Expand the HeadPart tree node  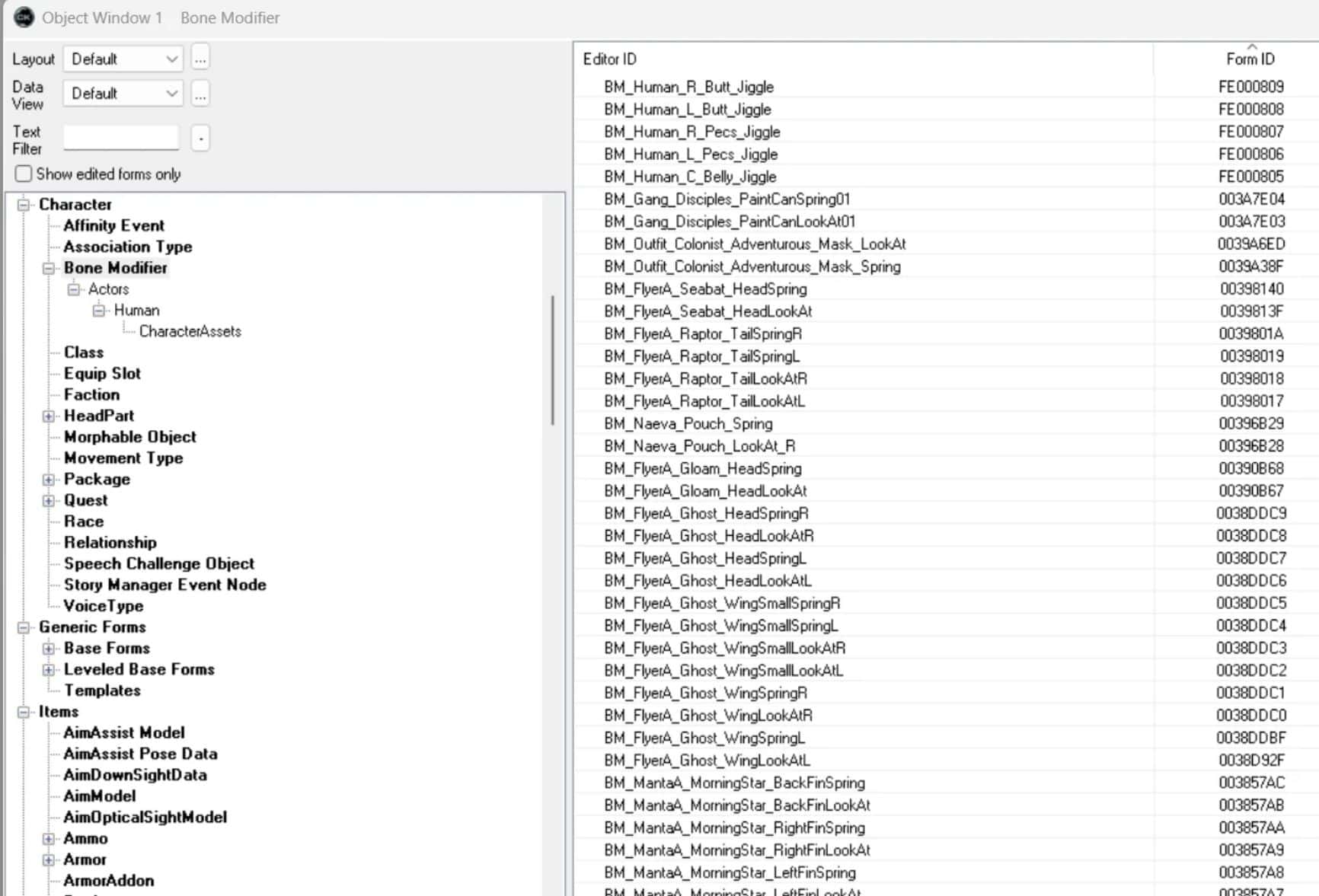tap(49, 416)
